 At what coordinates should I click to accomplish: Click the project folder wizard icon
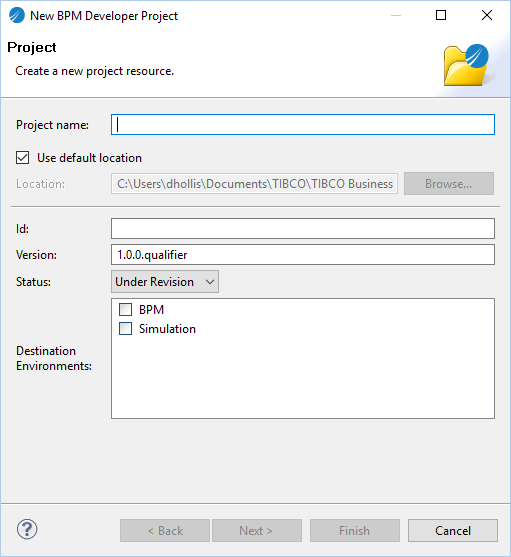click(466, 65)
